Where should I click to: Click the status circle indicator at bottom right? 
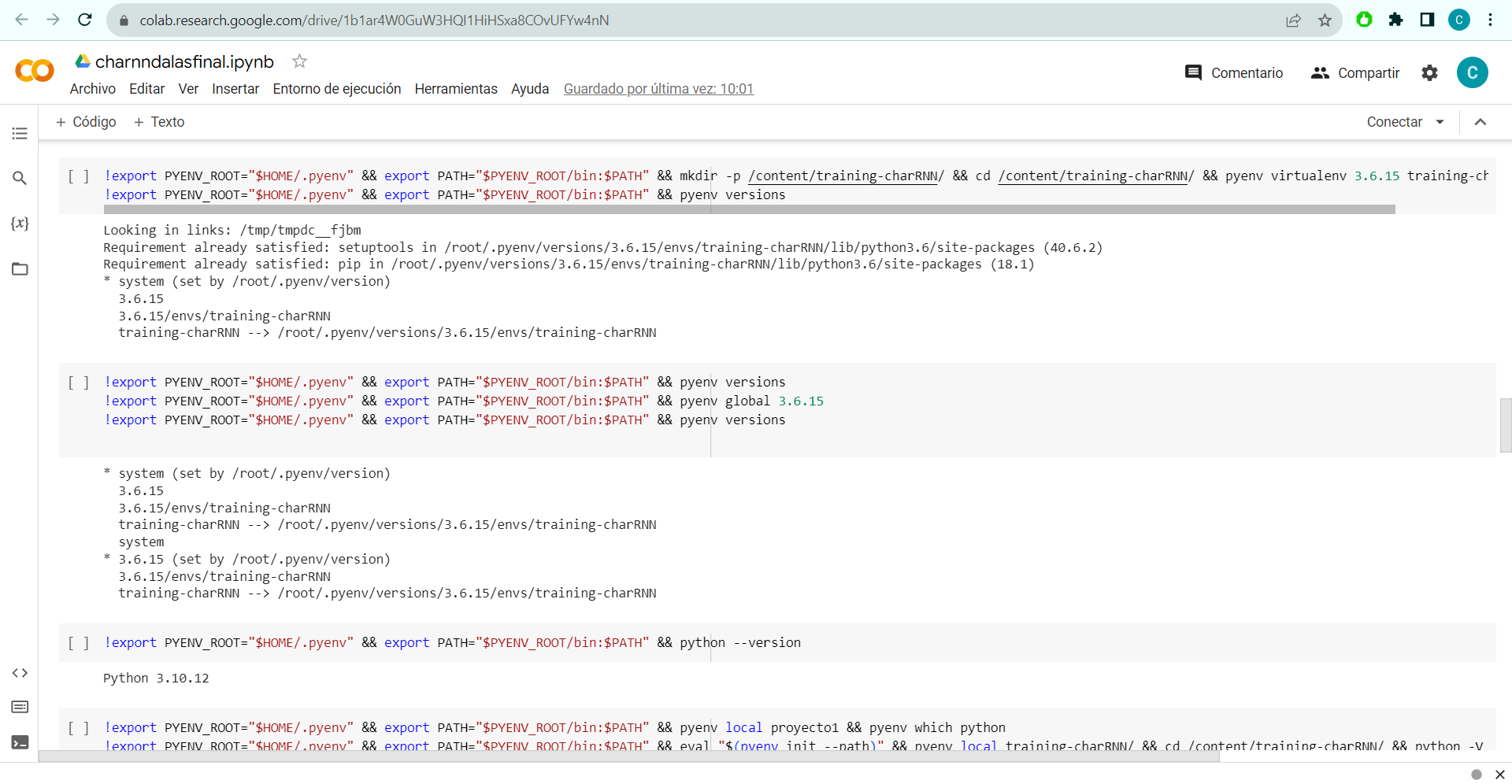[x=1477, y=775]
